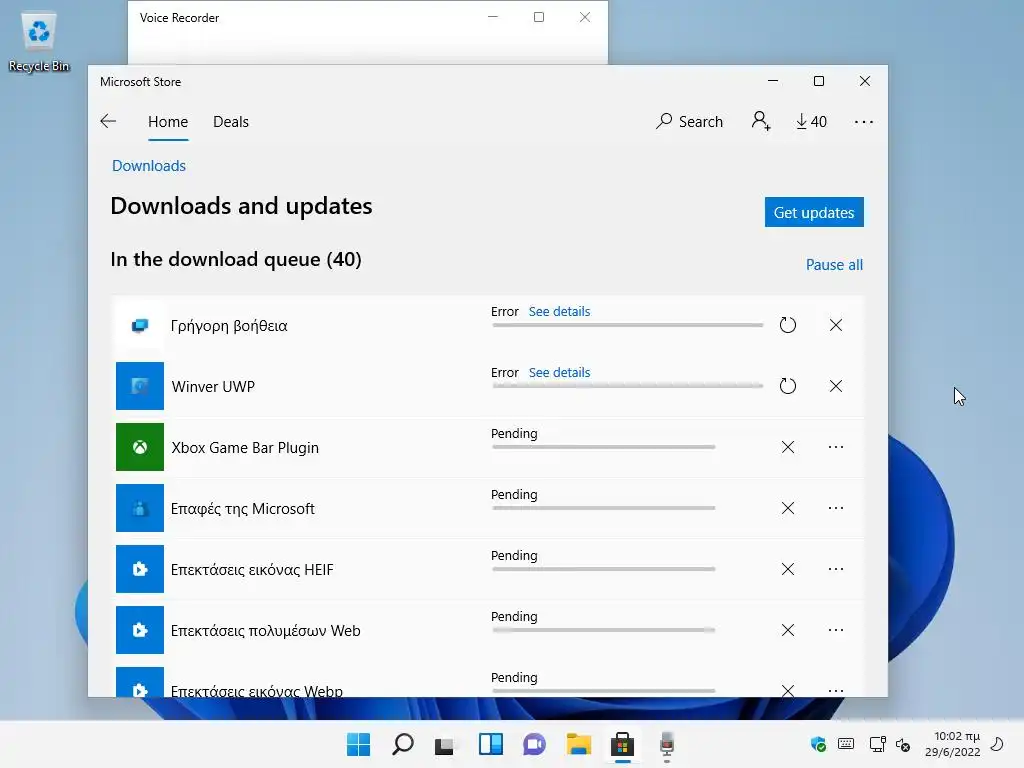The image size is (1024, 768).
Task: Click the Γρήγορη βοήθεια app icon
Action: pos(140,325)
